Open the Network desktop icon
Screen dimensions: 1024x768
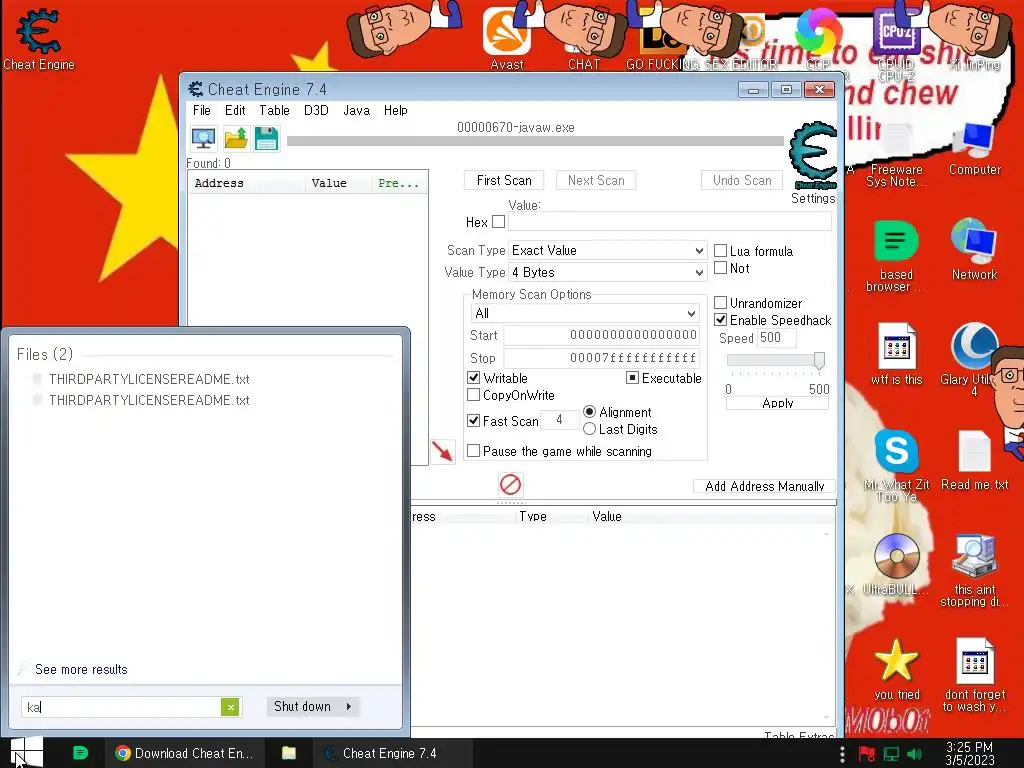pyautogui.click(x=974, y=249)
